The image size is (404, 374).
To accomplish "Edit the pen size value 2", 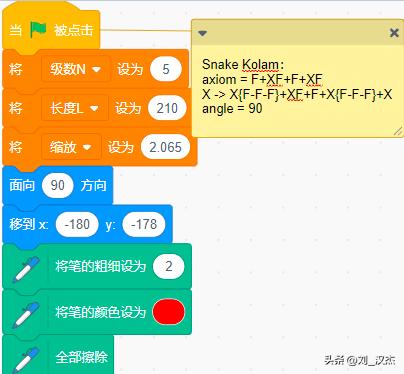I will coord(169,266).
